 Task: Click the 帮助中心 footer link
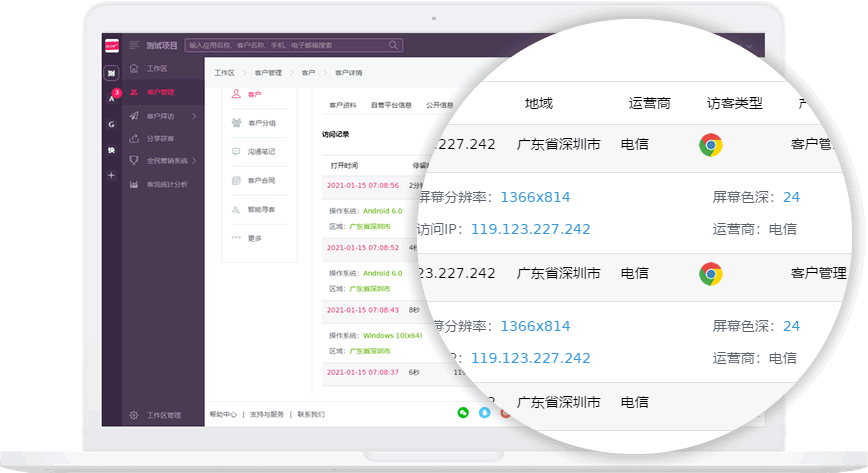(223, 414)
